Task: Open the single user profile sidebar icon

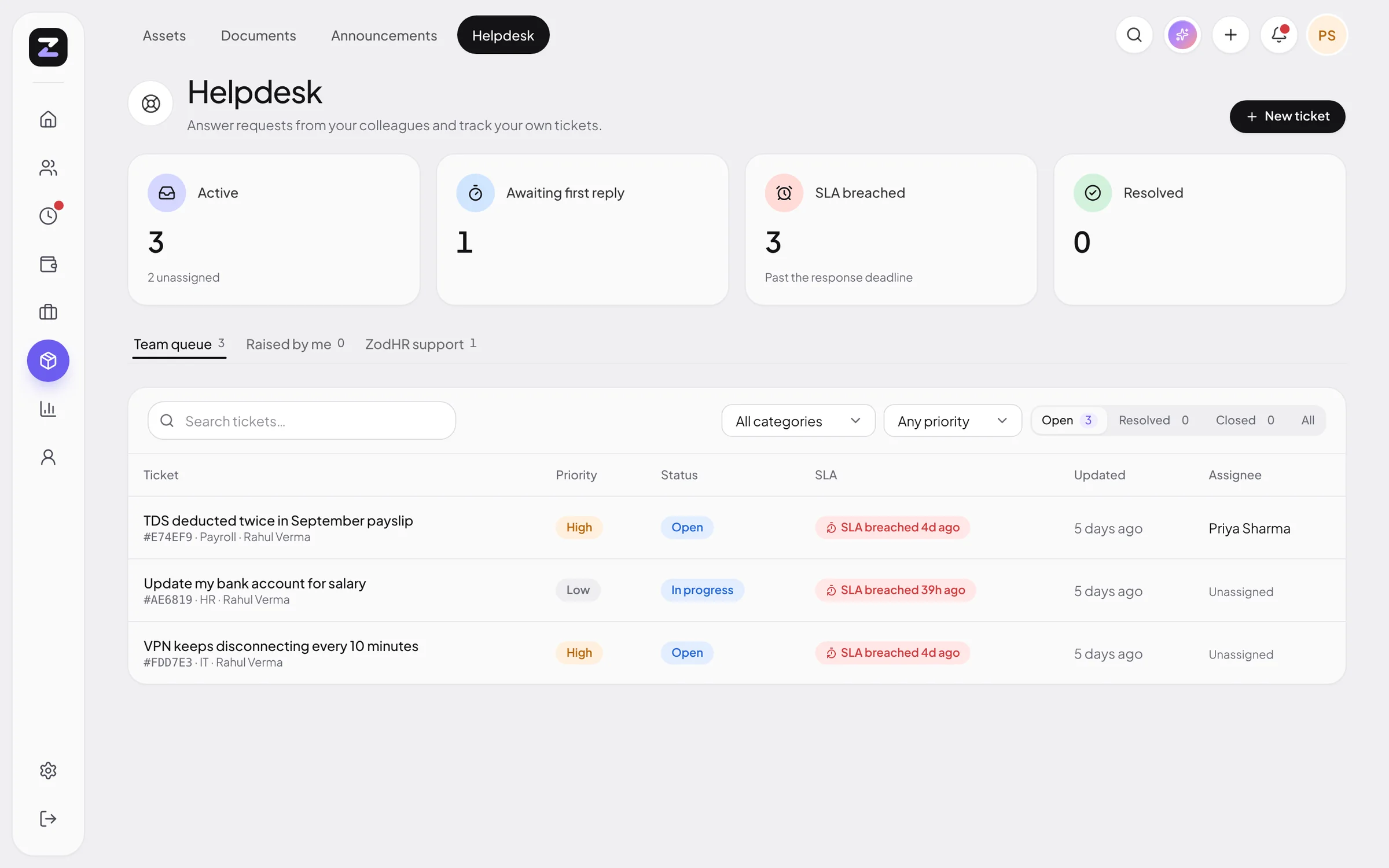Action: click(x=48, y=457)
